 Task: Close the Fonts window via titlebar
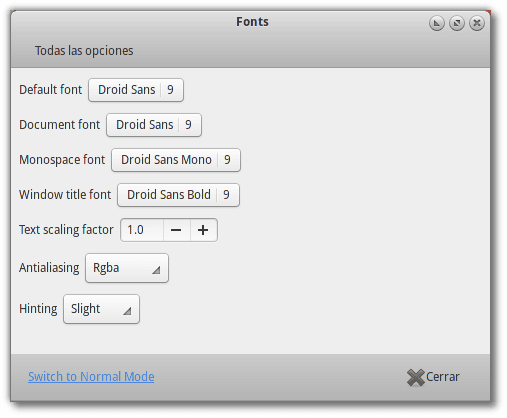pyautogui.click(x=477, y=23)
